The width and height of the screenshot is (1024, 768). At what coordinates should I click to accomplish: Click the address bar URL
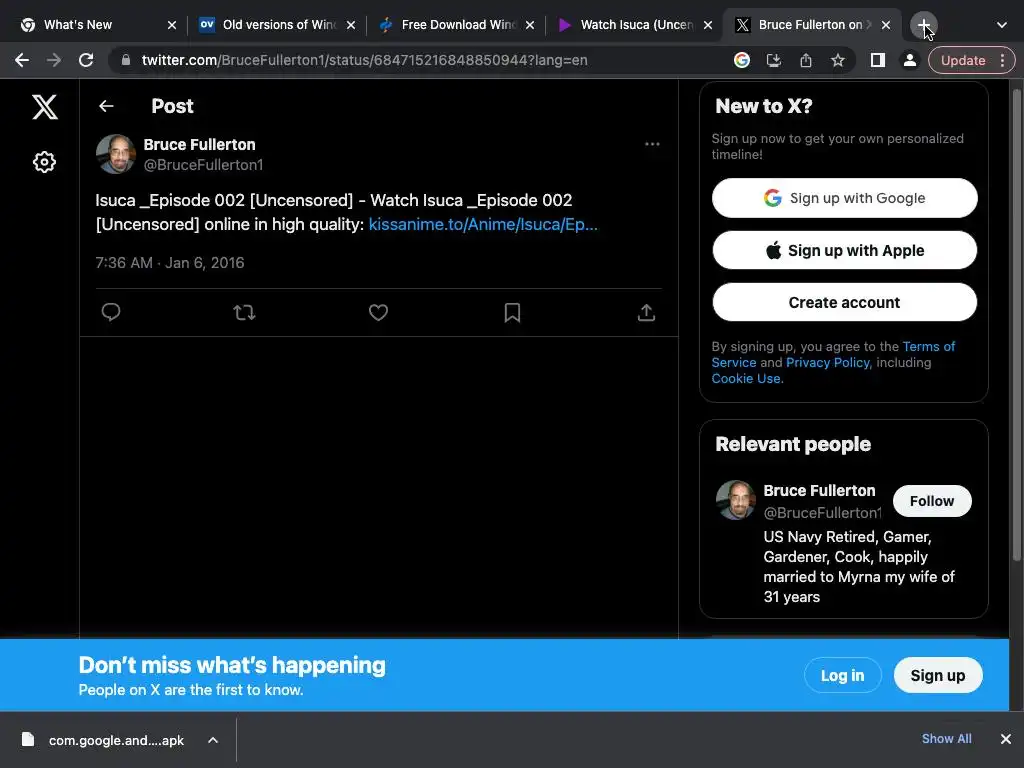click(x=364, y=60)
